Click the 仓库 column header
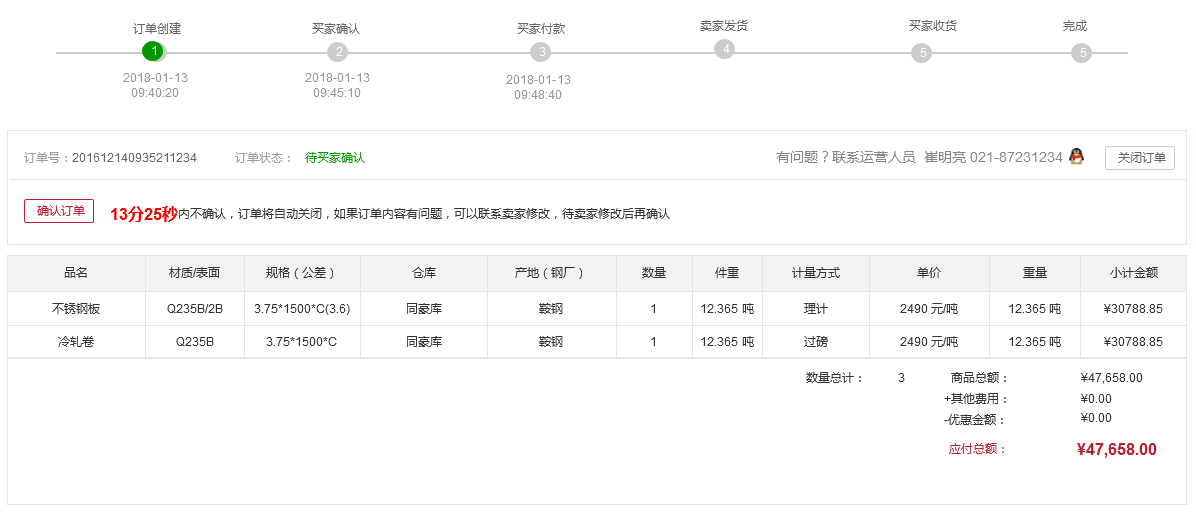Screen dimensions: 1196x515 [x=424, y=273]
